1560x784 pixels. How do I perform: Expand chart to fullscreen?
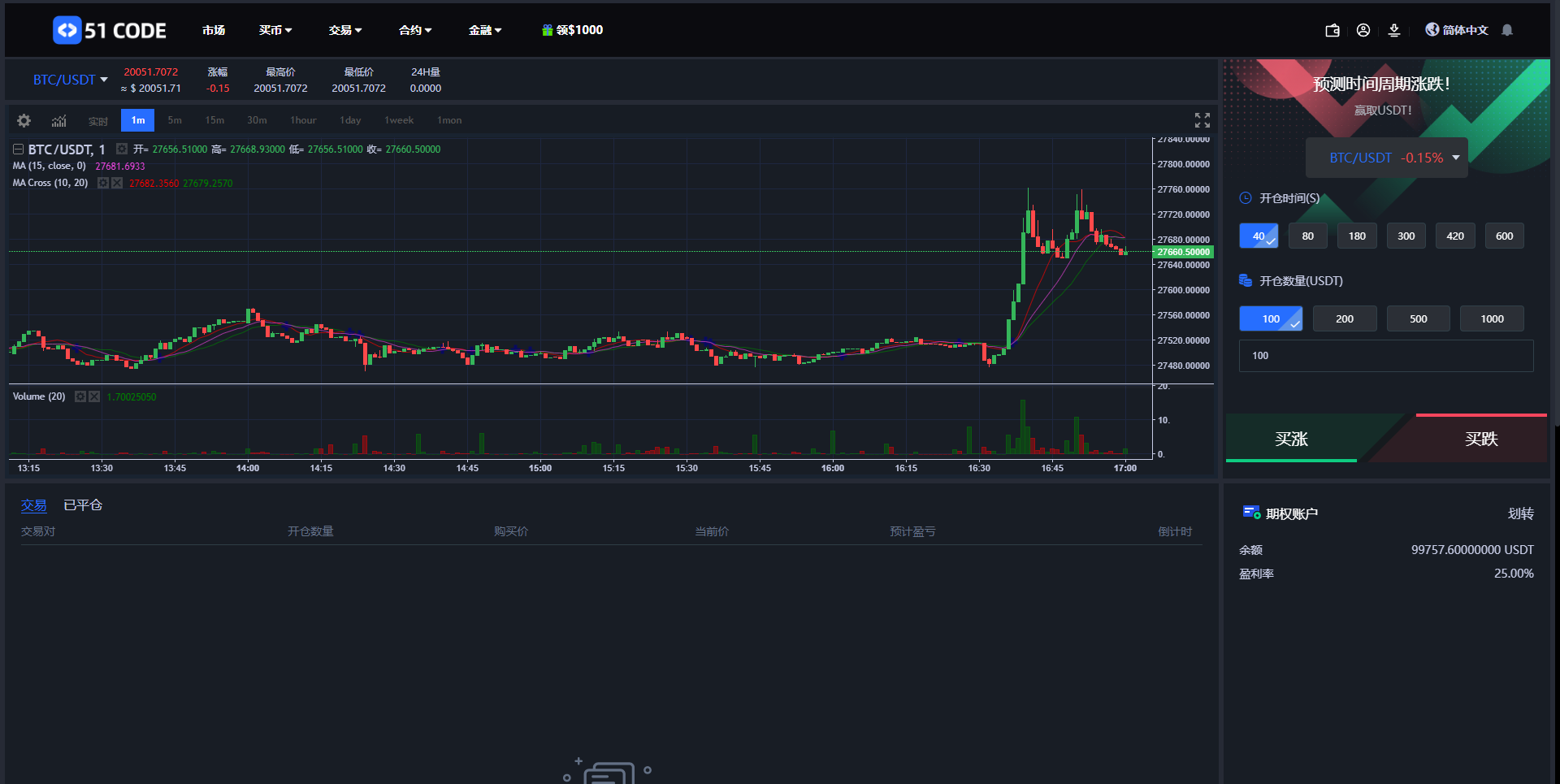coord(1202,120)
